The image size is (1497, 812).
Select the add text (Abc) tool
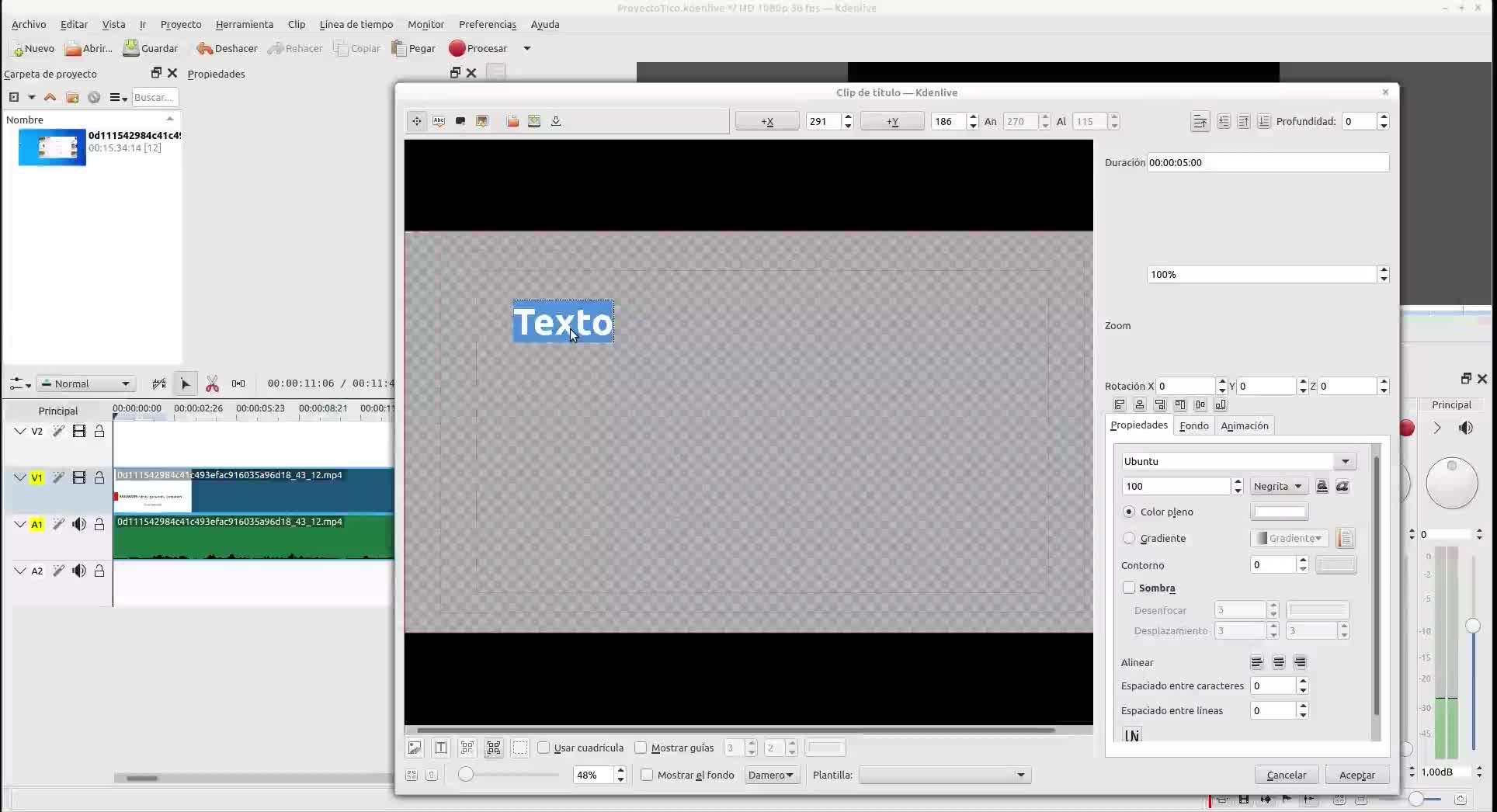439,121
